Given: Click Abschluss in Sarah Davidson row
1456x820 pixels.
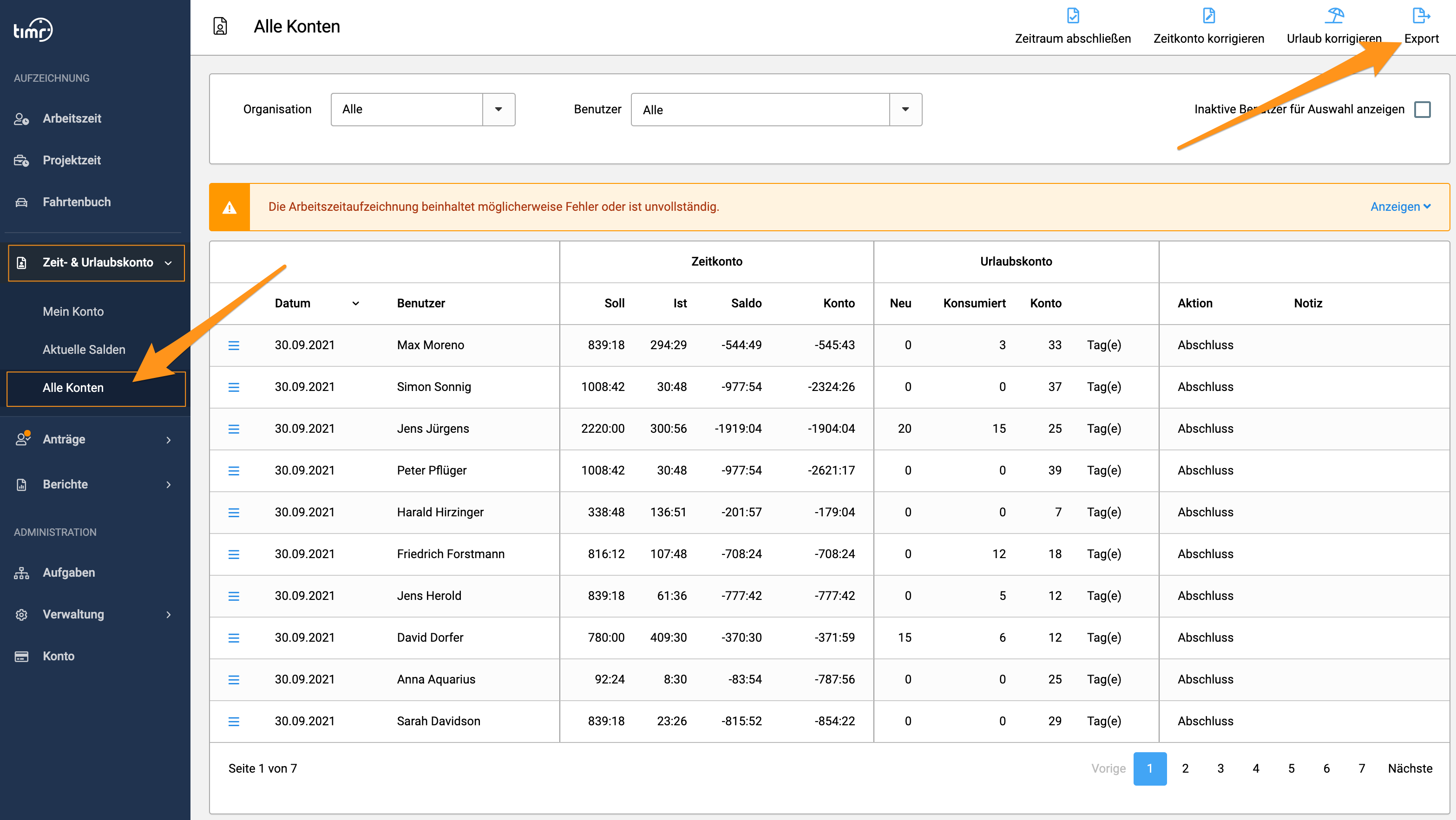Looking at the screenshot, I should point(1205,721).
